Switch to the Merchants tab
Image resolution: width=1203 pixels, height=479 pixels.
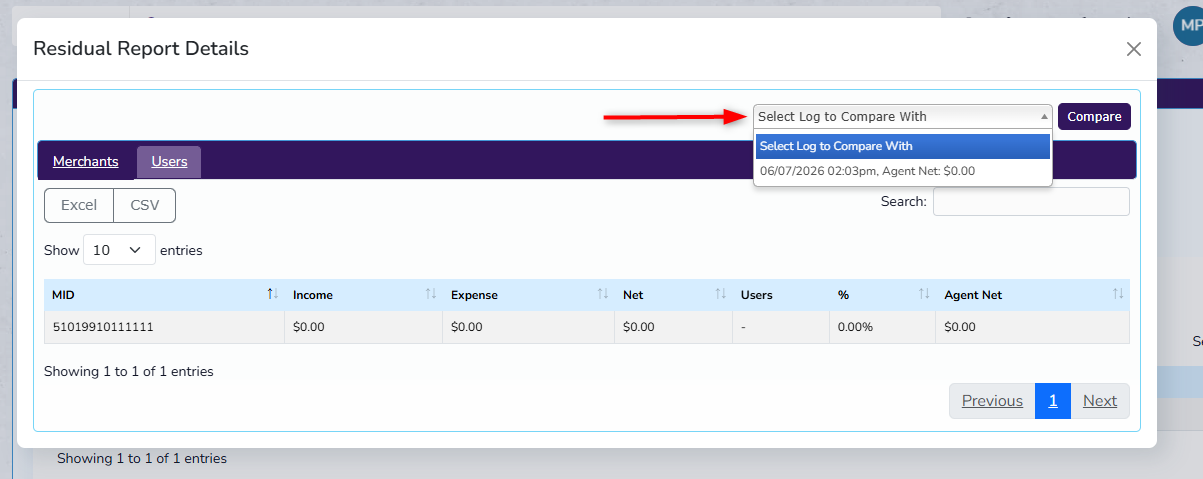(86, 161)
